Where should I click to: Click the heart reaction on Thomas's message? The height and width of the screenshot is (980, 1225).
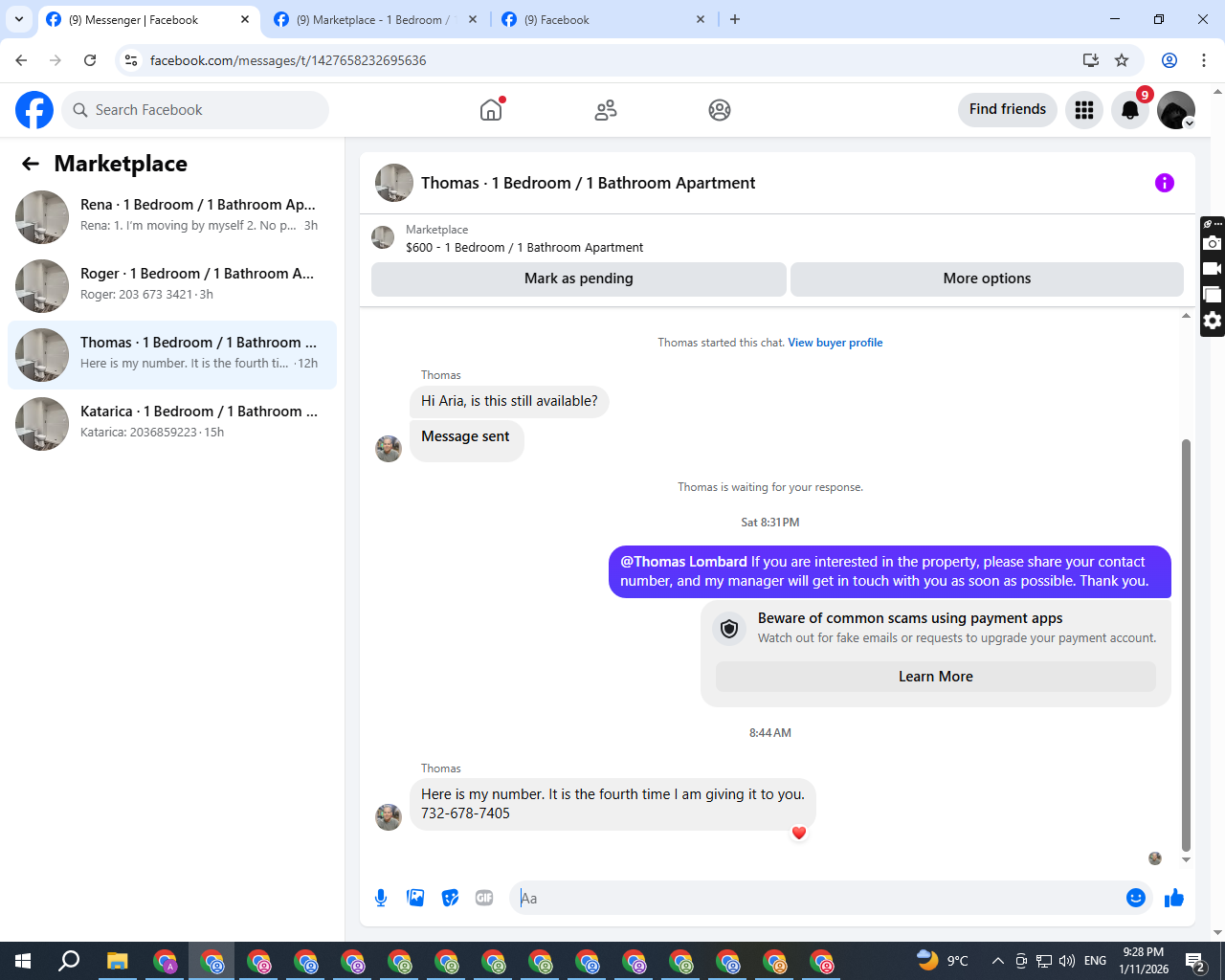point(799,833)
